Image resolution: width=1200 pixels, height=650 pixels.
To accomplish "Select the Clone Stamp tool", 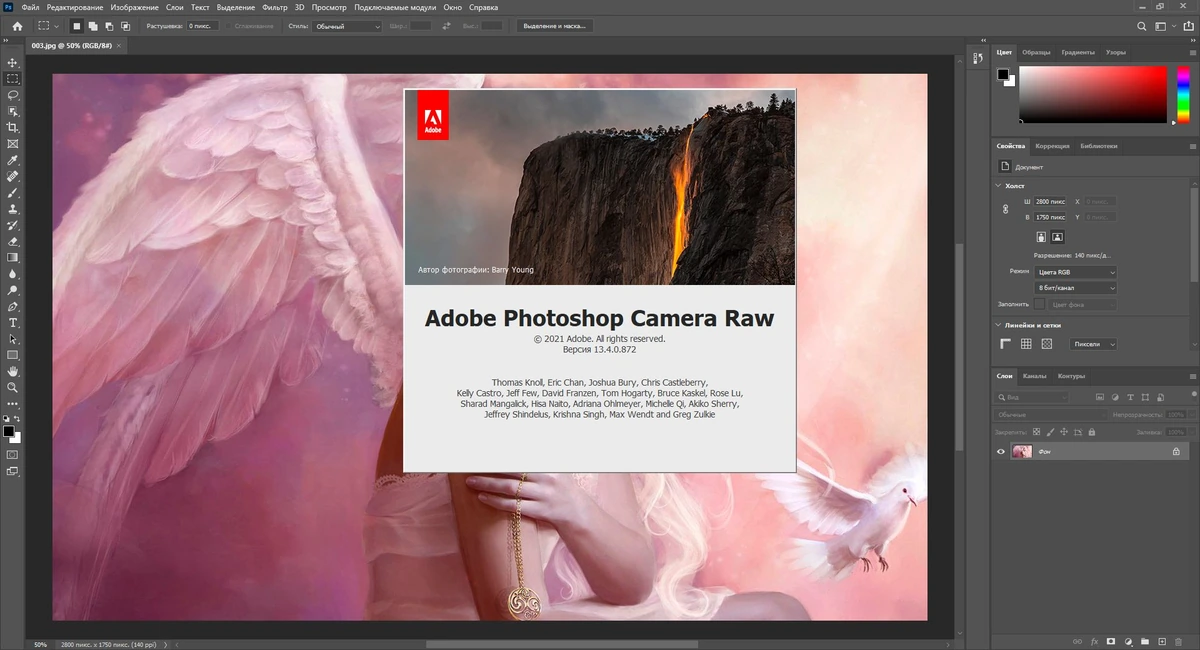I will (x=13, y=209).
